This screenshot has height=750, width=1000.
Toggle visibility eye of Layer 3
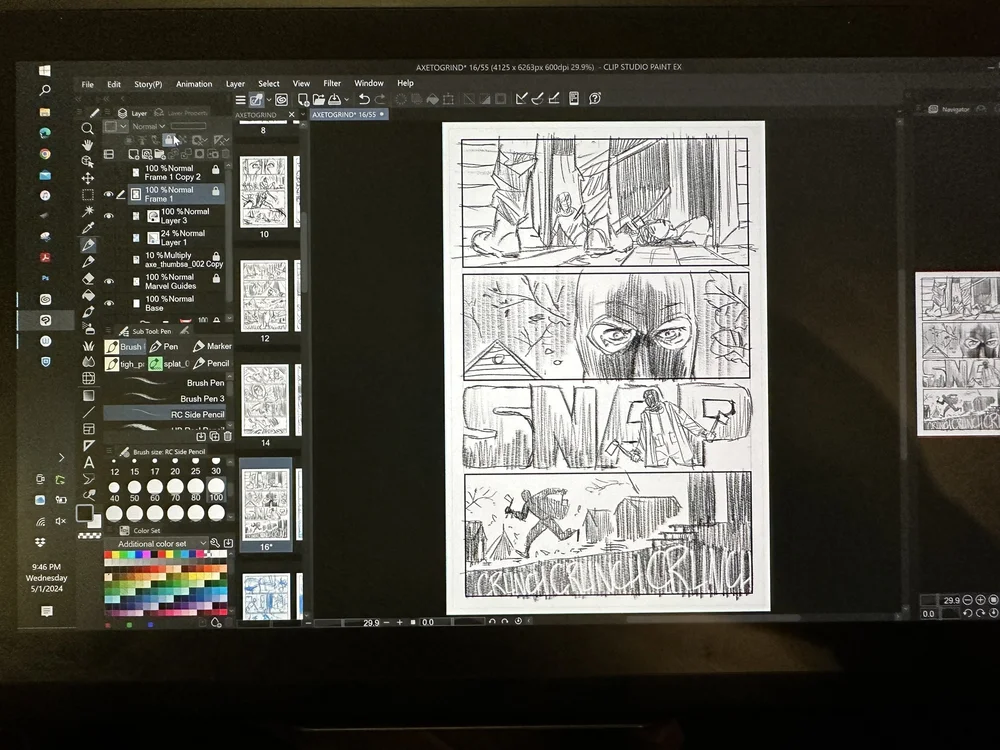tap(108, 216)
